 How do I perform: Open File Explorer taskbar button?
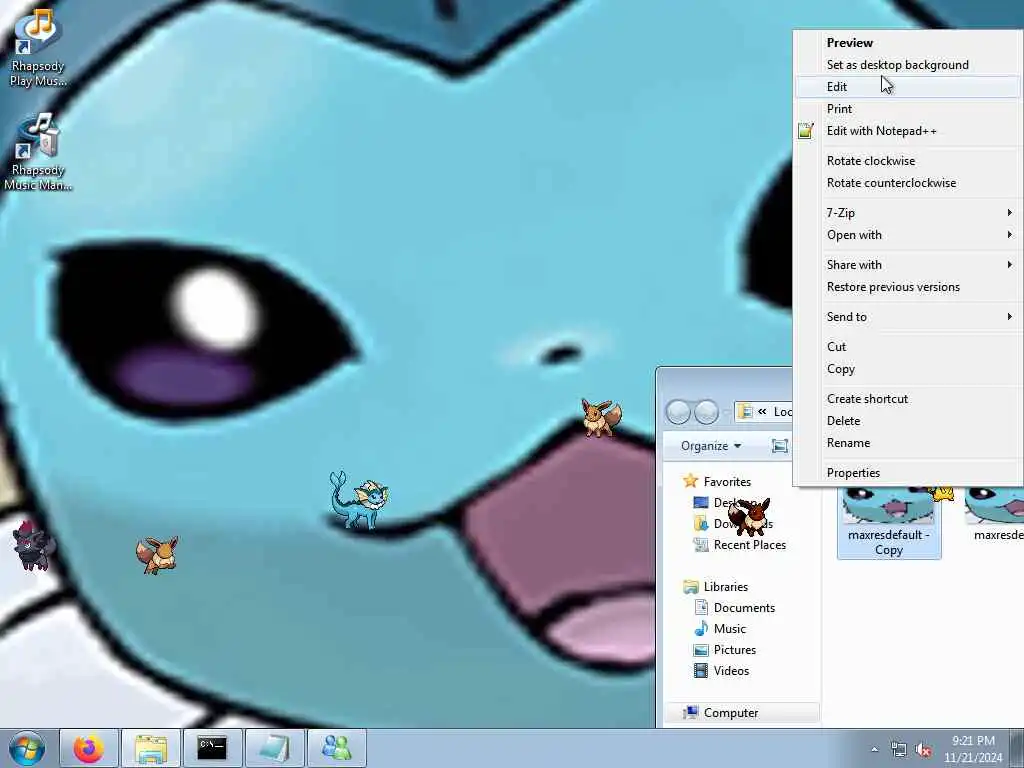pyautogui.click(x=151, y=748)
